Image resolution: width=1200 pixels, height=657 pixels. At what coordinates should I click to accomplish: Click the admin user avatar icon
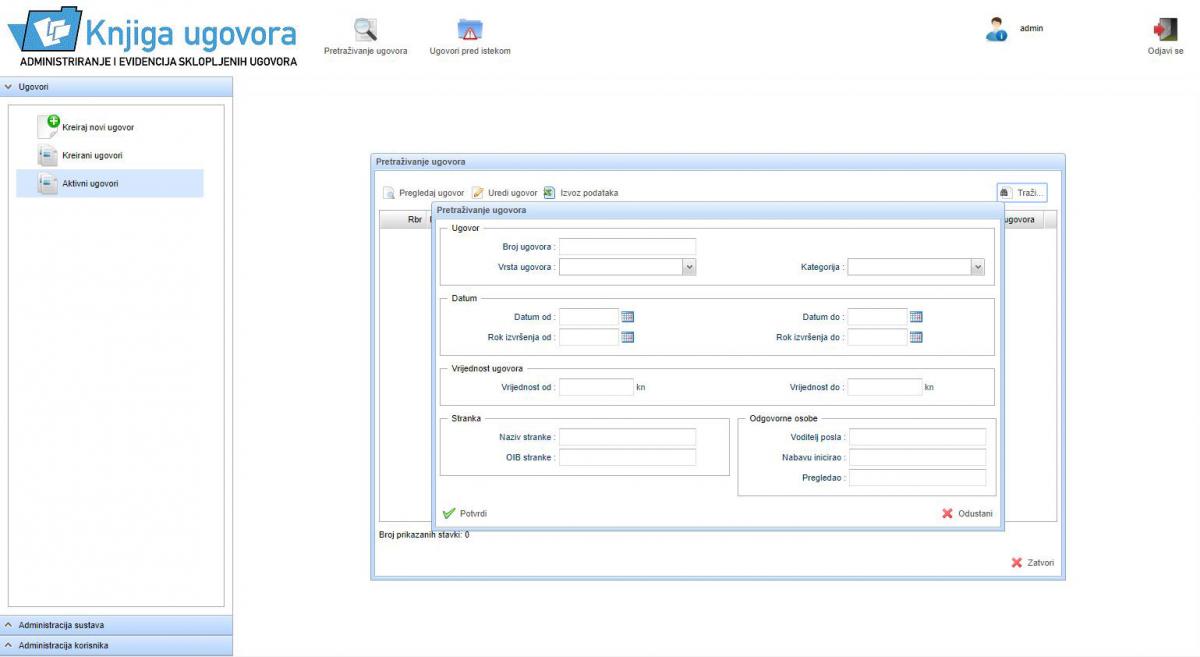[x=996, y=29]
